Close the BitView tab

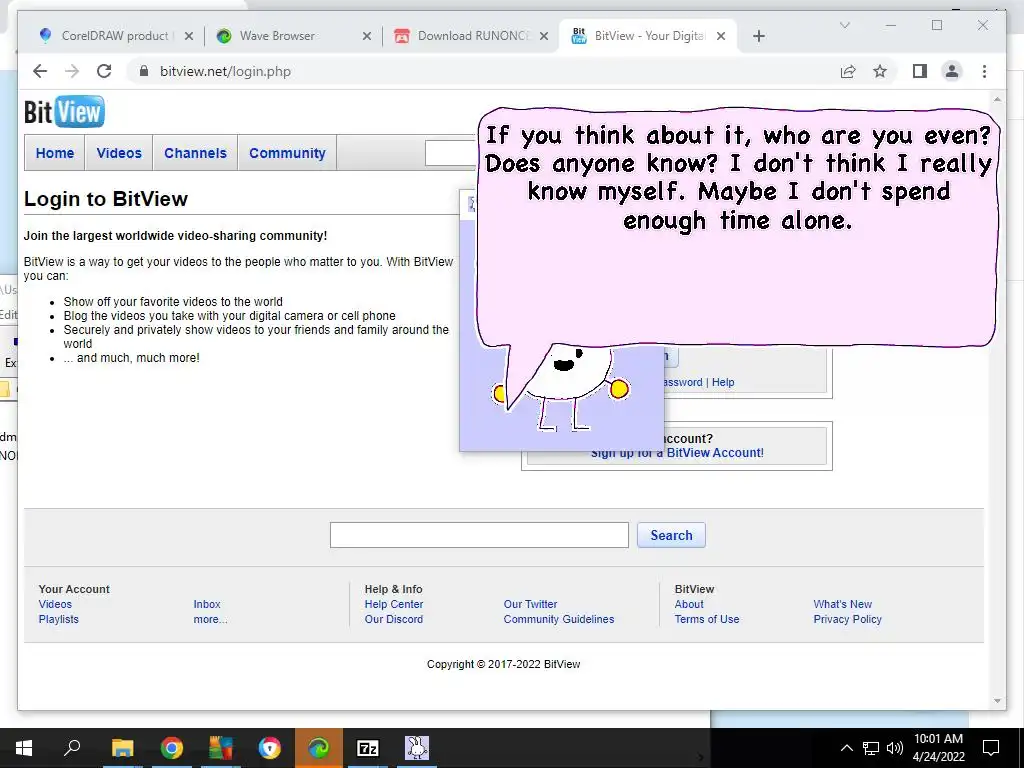(721, 36)
